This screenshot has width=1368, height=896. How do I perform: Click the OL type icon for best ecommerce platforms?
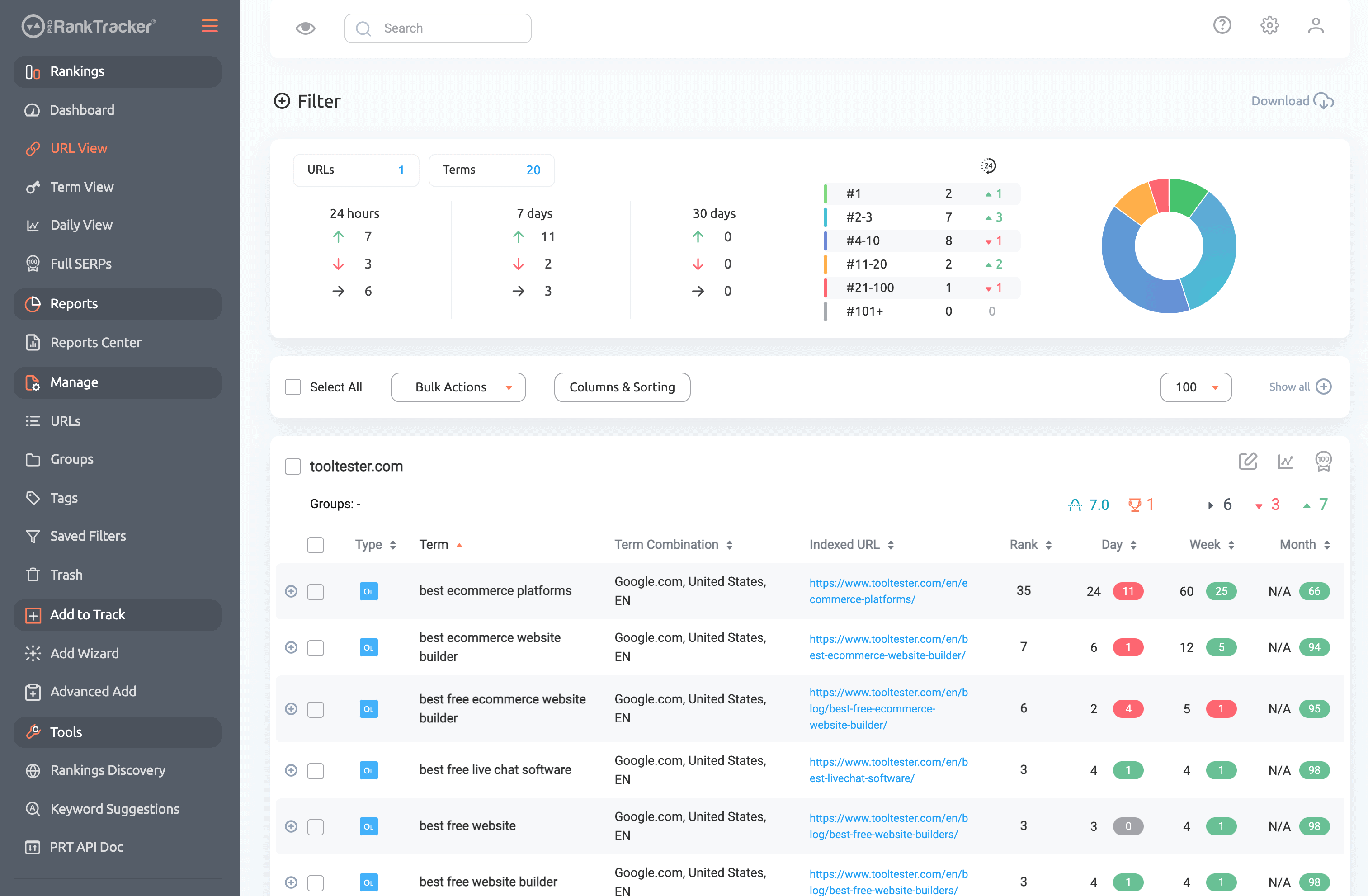[x=368, y=591]
